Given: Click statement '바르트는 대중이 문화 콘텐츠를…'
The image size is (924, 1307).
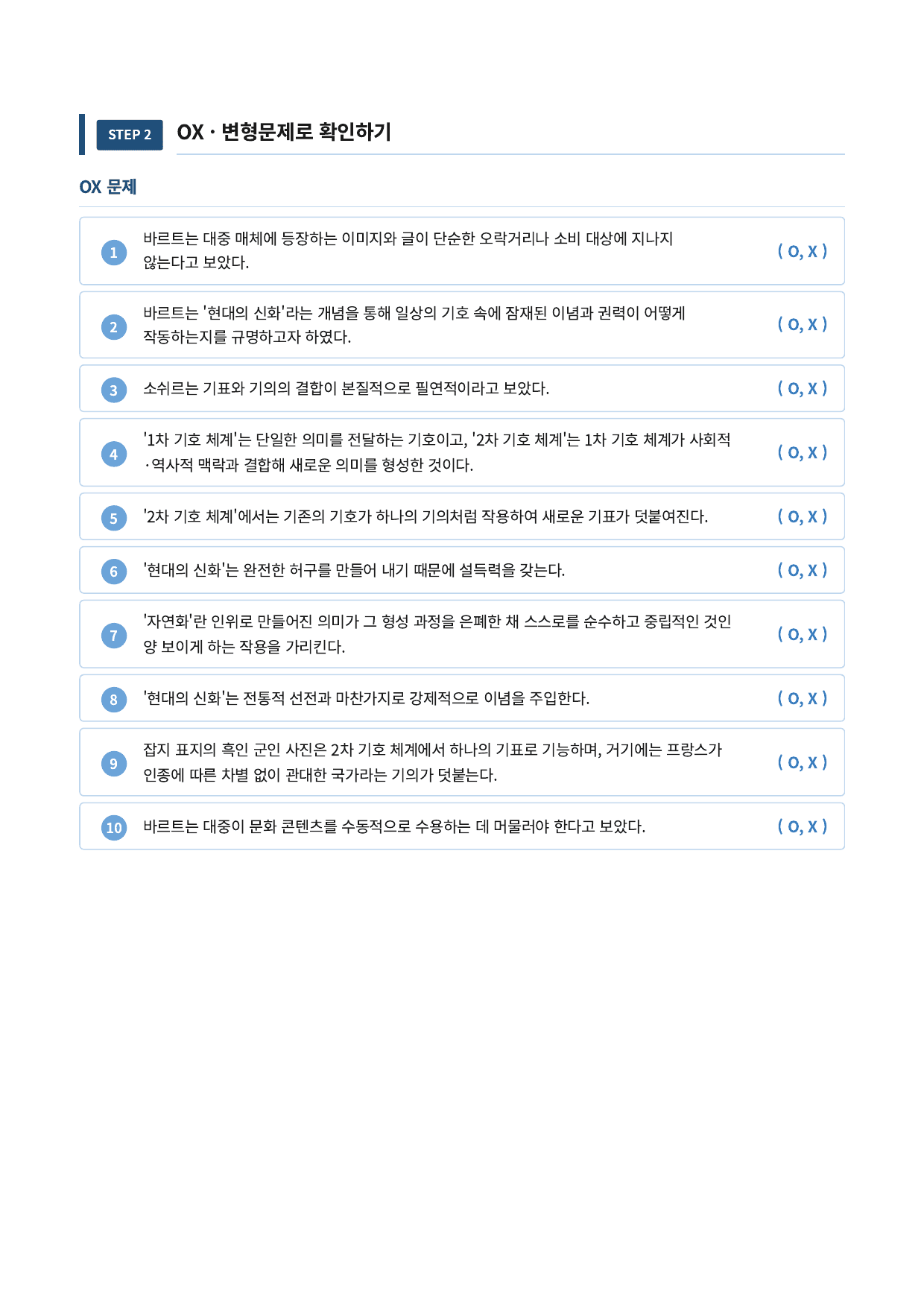Looking at the screenshot, I should point(394,826).
